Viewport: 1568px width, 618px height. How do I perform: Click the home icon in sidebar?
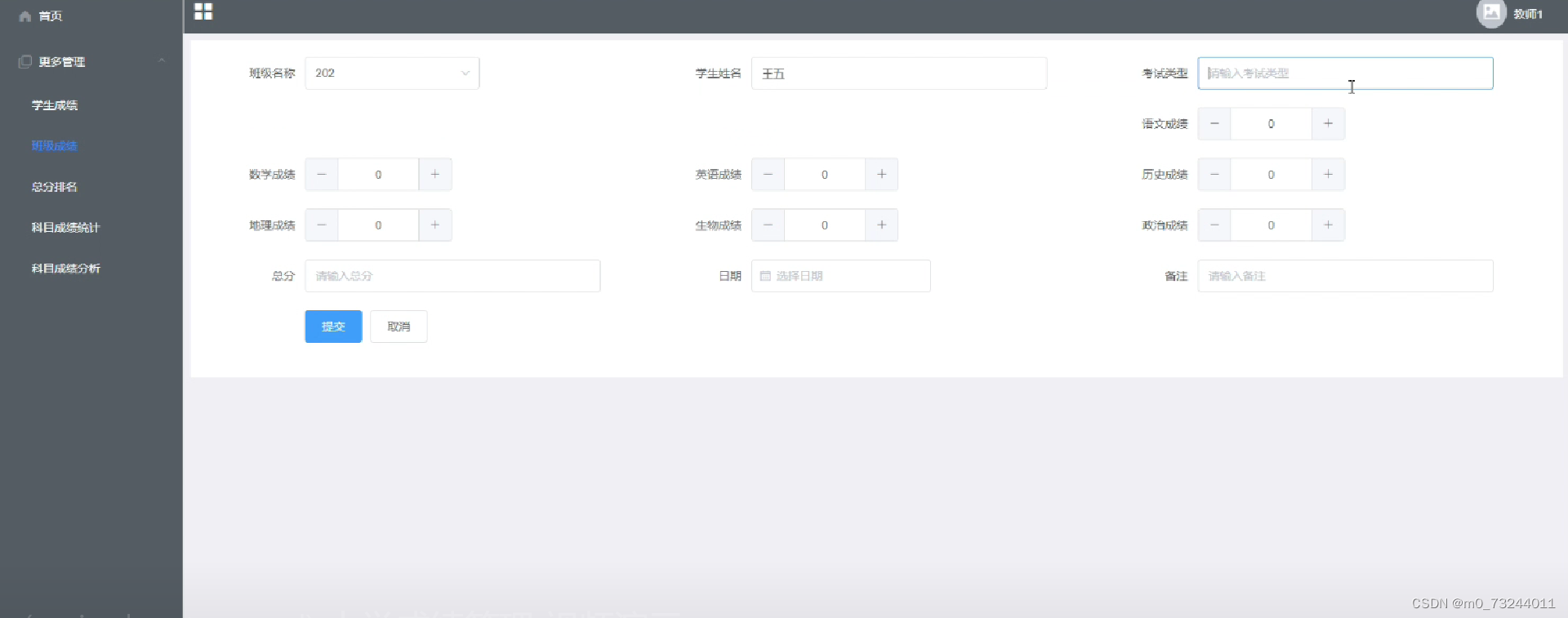[25, 16]
